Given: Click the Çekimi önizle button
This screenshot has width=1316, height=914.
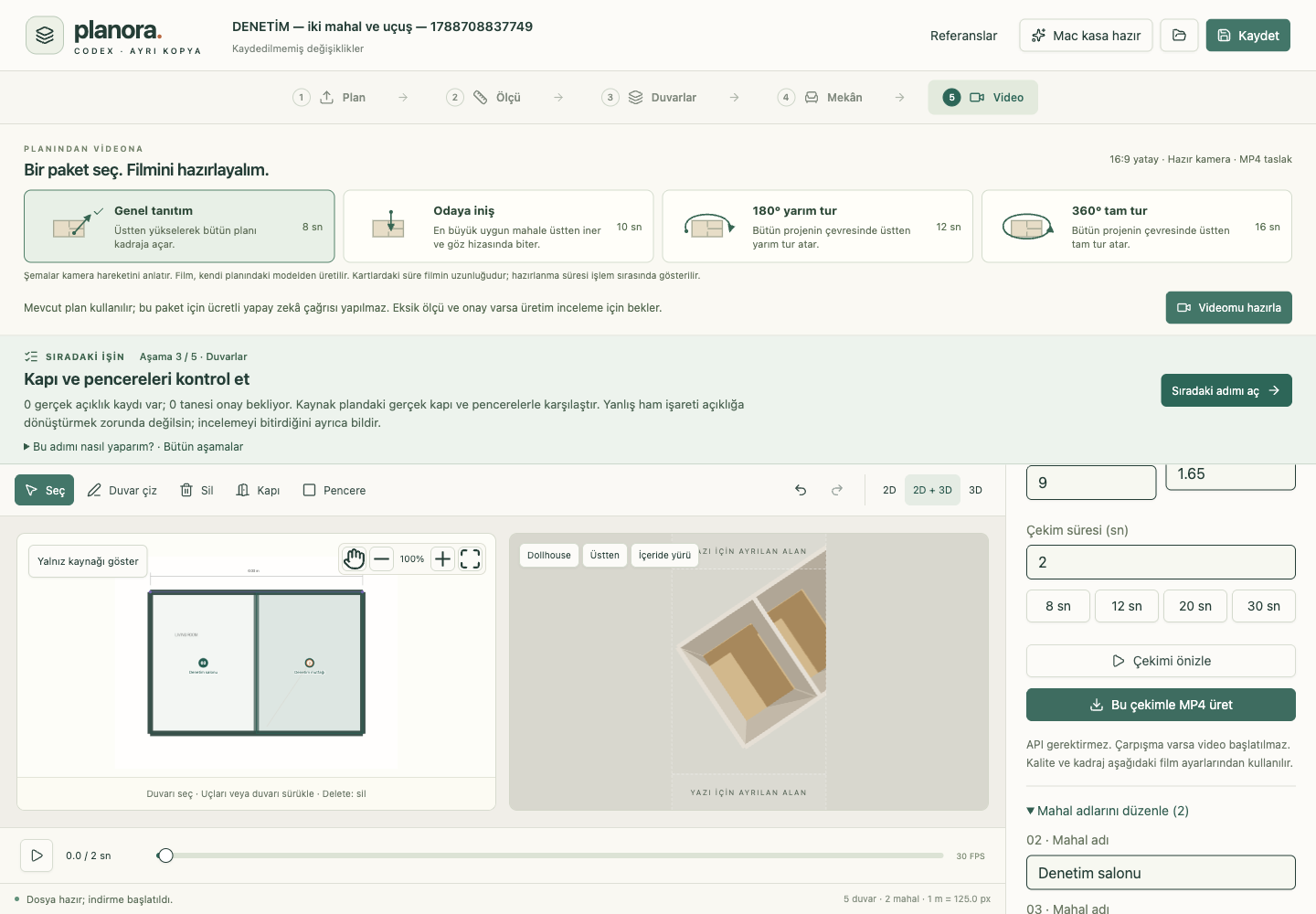Looking at the screenshot, I should tap(1161, 661).
